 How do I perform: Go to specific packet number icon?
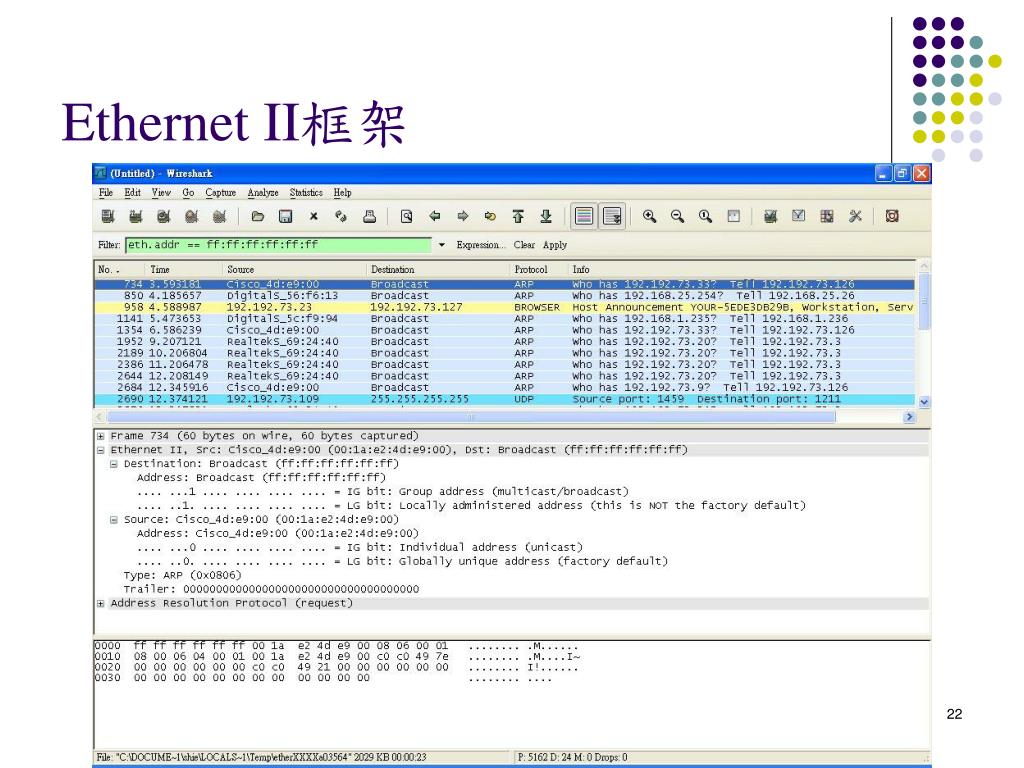490,216
